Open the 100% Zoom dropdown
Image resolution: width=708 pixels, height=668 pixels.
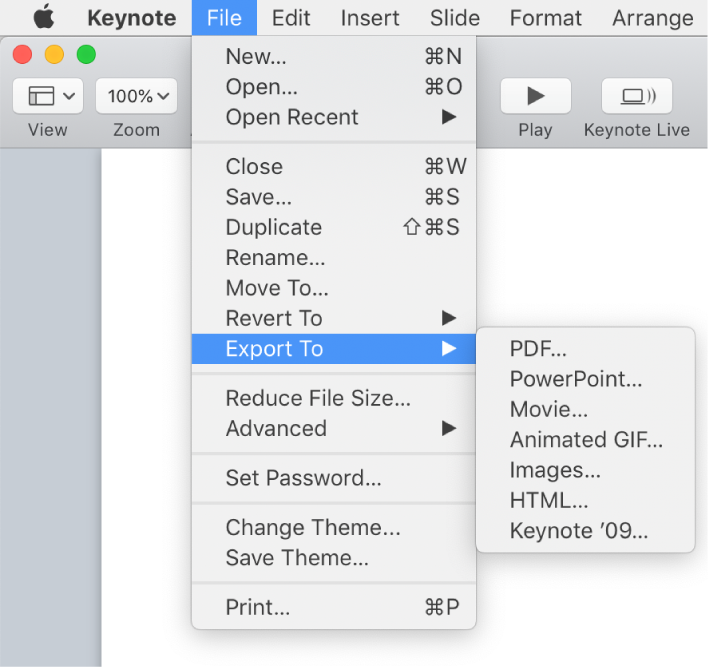pos(136,96)
